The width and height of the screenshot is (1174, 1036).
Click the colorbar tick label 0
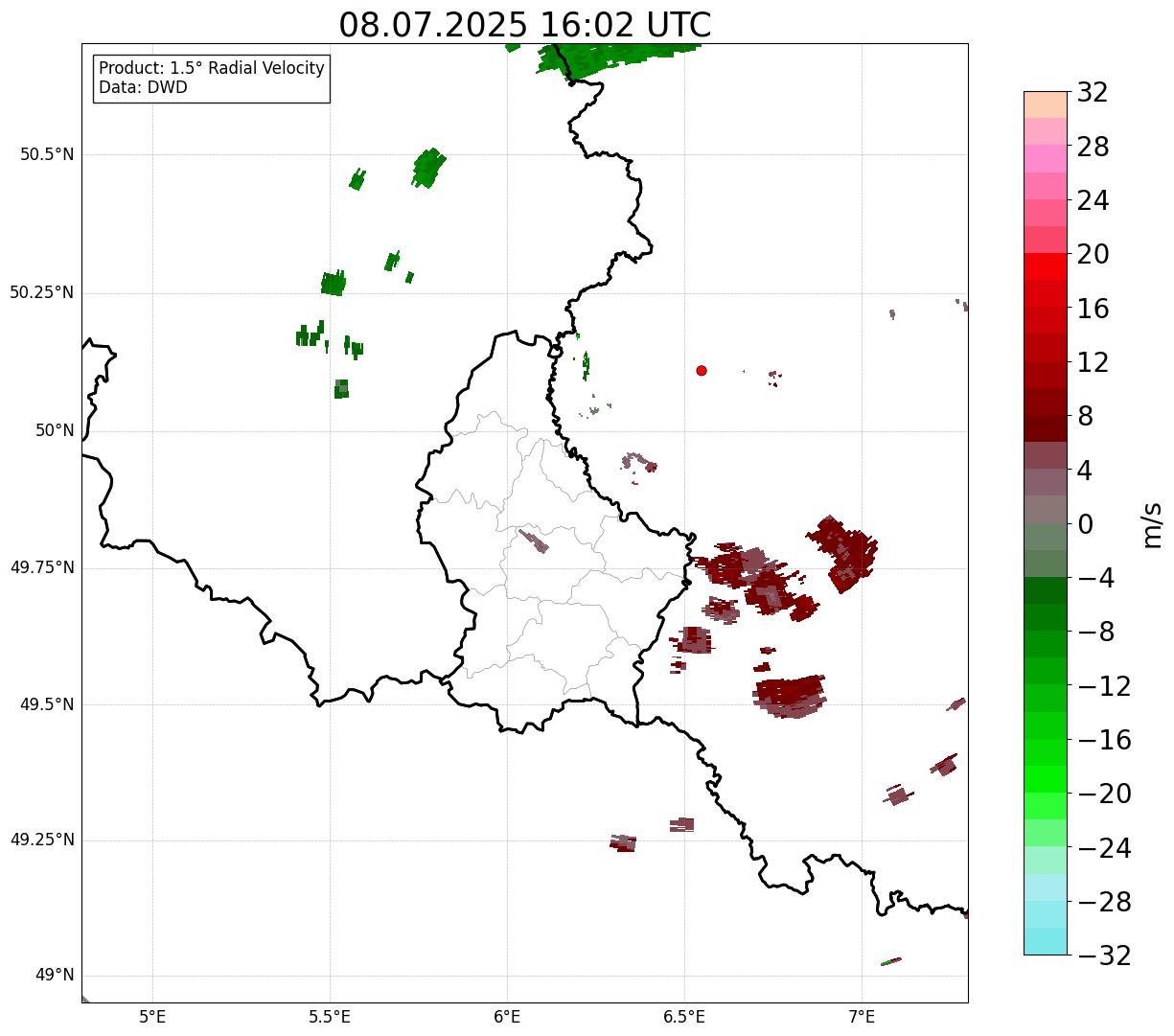(1085, 524)
